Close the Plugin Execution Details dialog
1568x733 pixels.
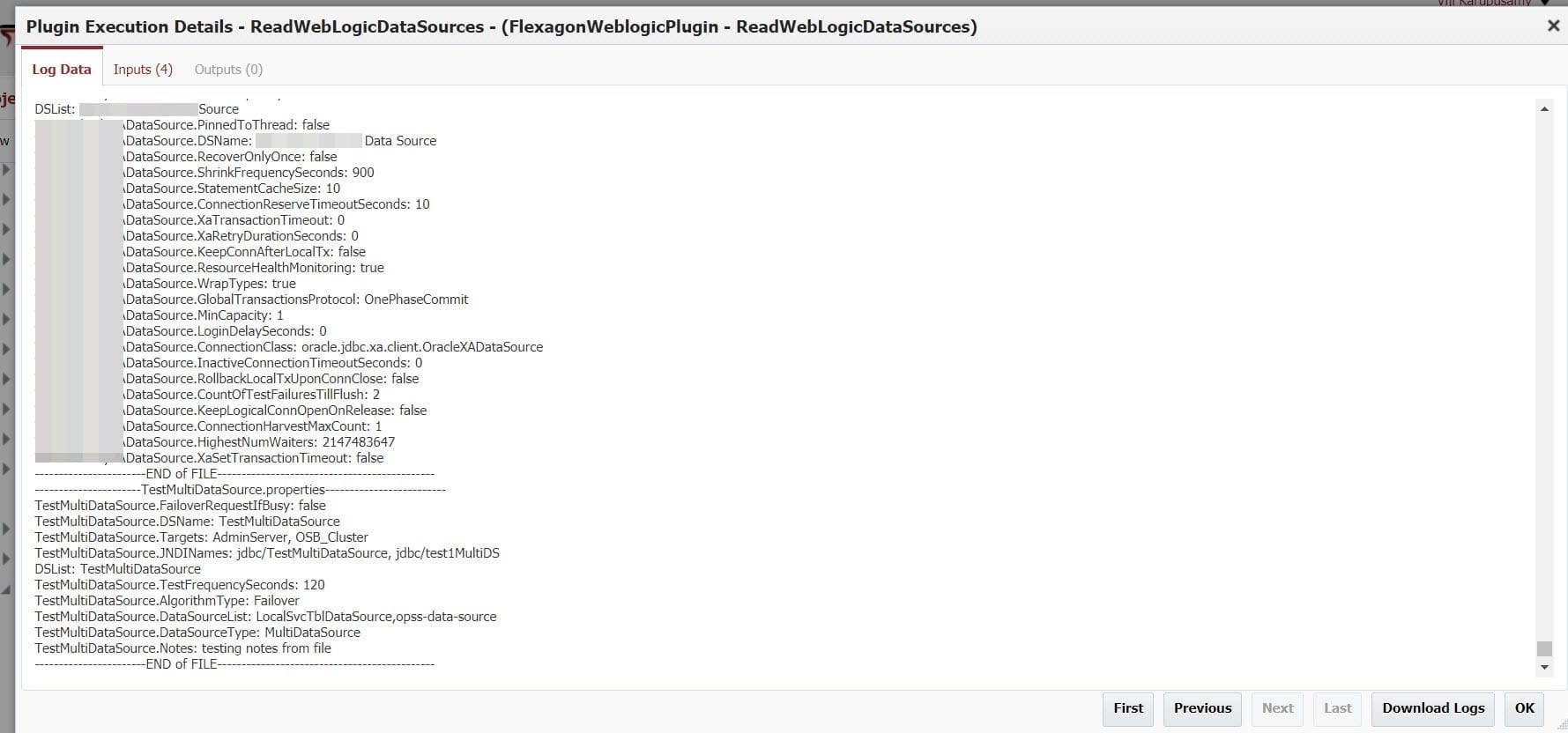(x=1553, y=26)
